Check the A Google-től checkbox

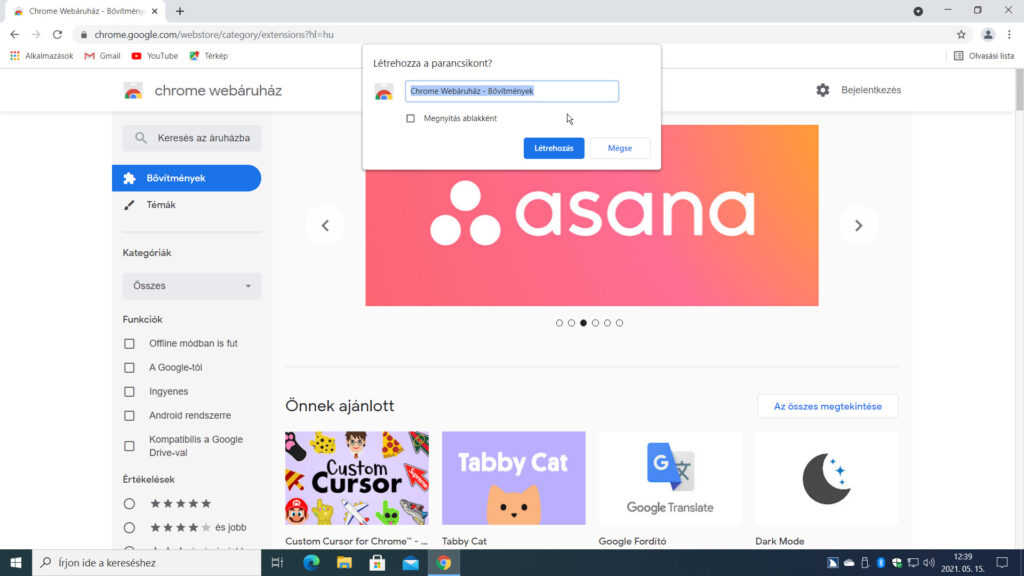[129, 368]
